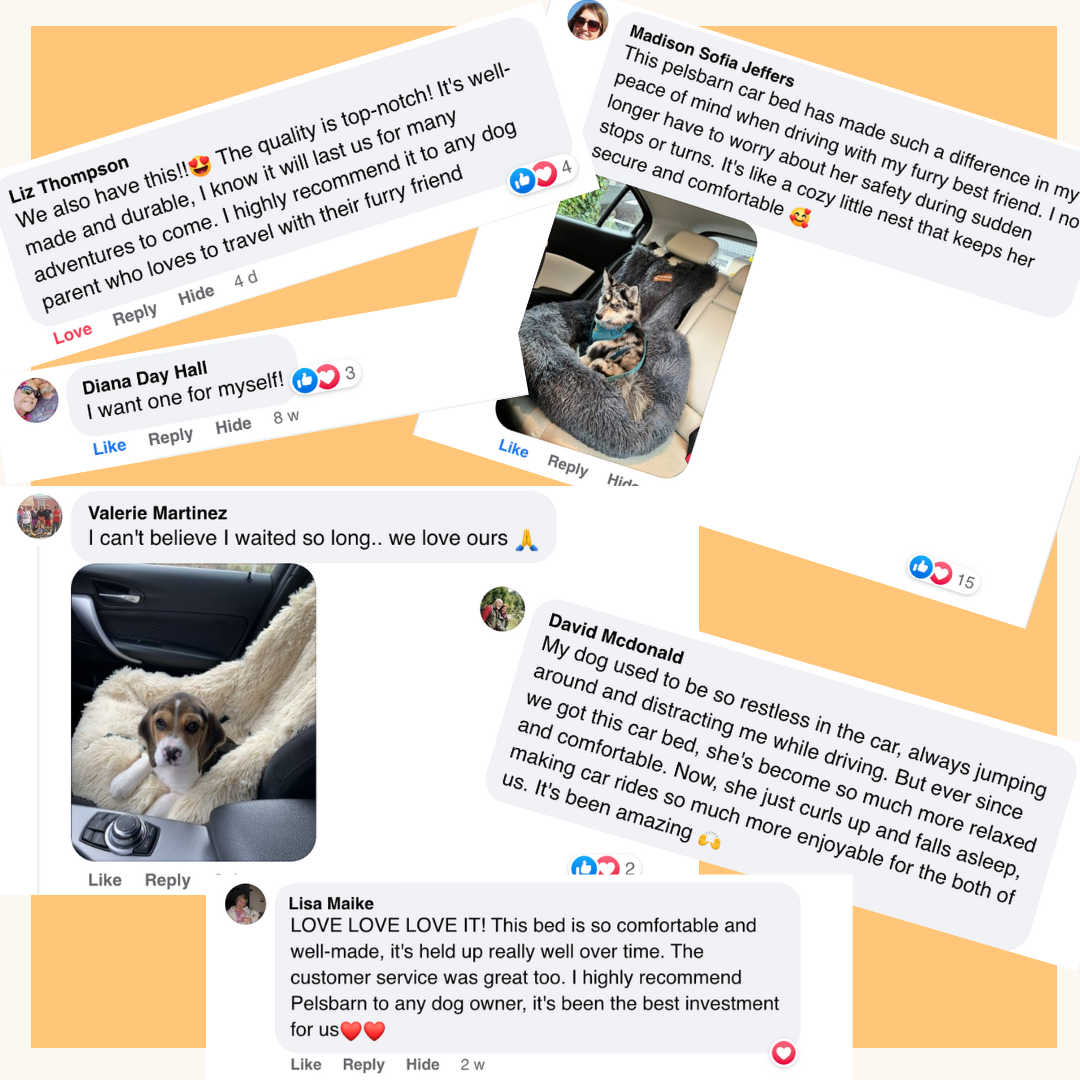Like Valerie Martinez's comment
The height and width of the screenshot is (1080, 1080).
tap(105, 880)
